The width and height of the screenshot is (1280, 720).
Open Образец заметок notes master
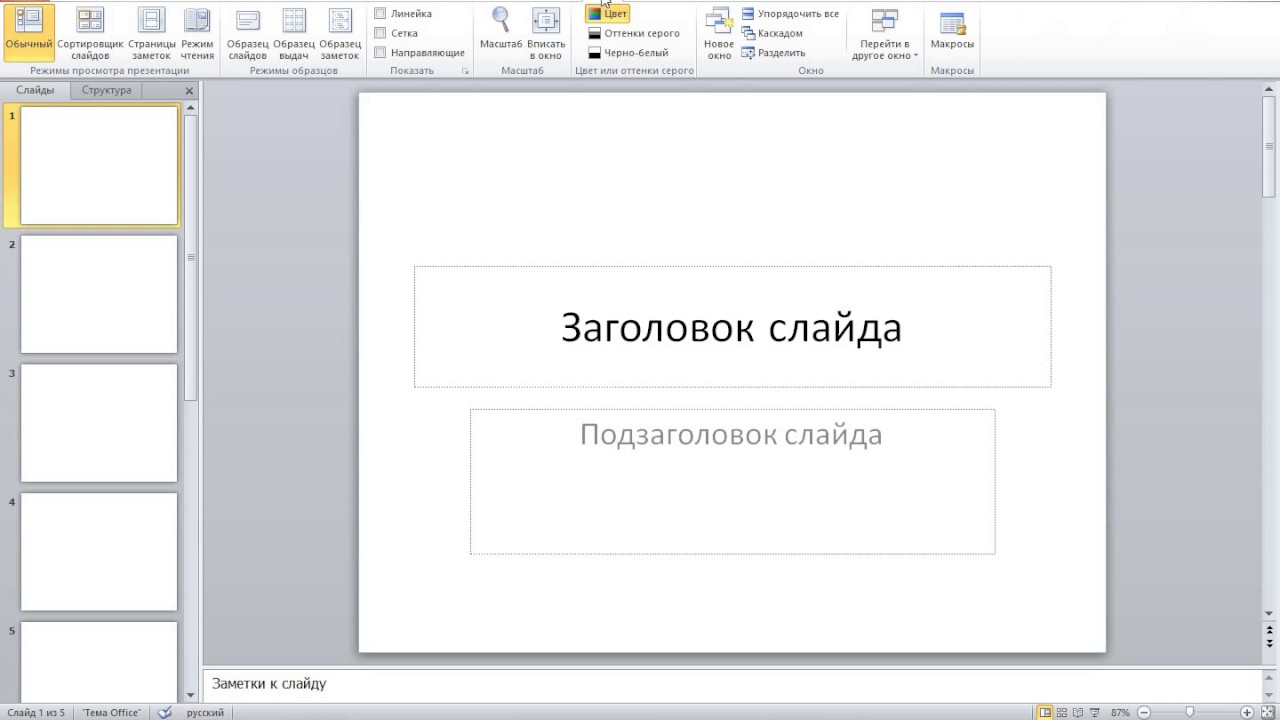(x=340, y=33)
